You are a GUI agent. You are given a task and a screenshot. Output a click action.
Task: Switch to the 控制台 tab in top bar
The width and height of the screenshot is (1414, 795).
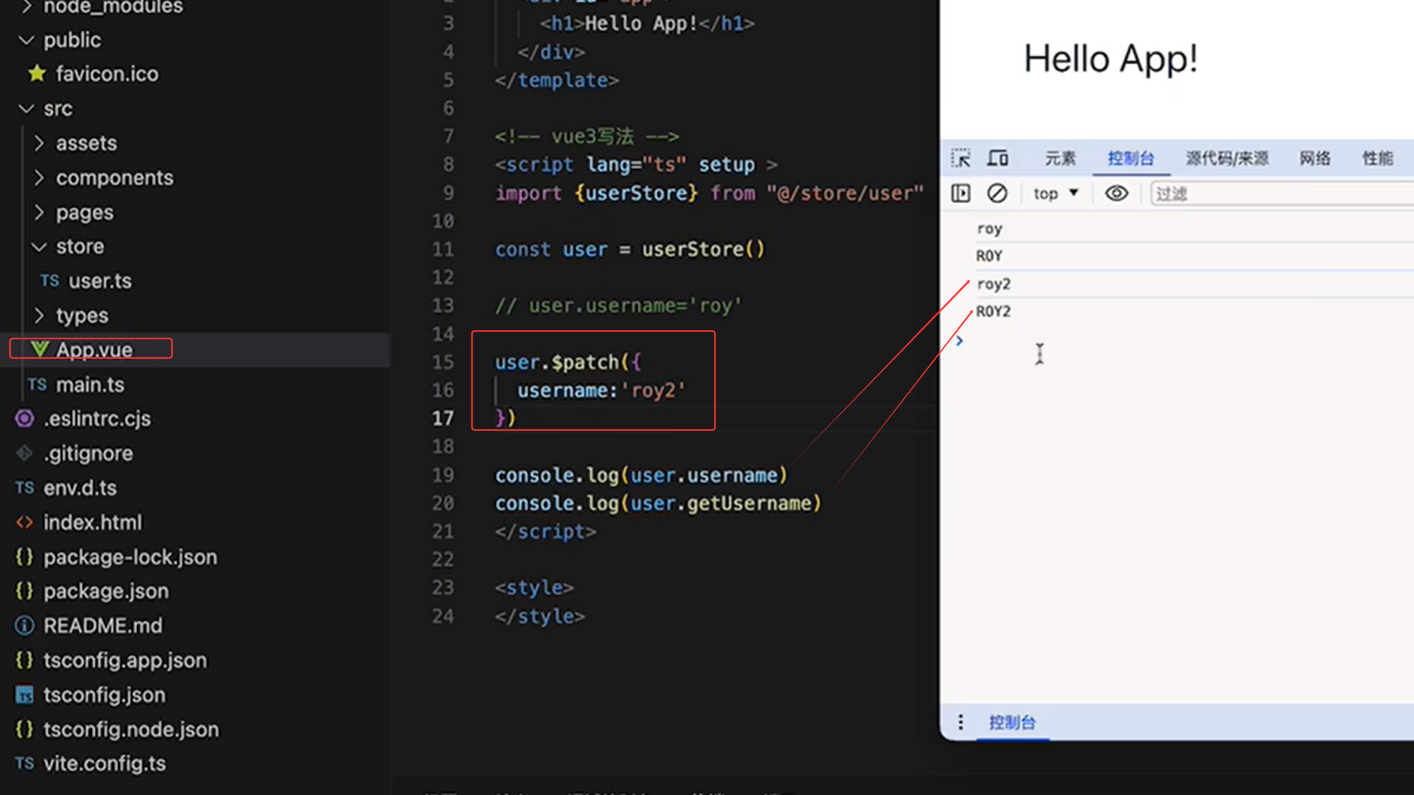click(1130, 158)
